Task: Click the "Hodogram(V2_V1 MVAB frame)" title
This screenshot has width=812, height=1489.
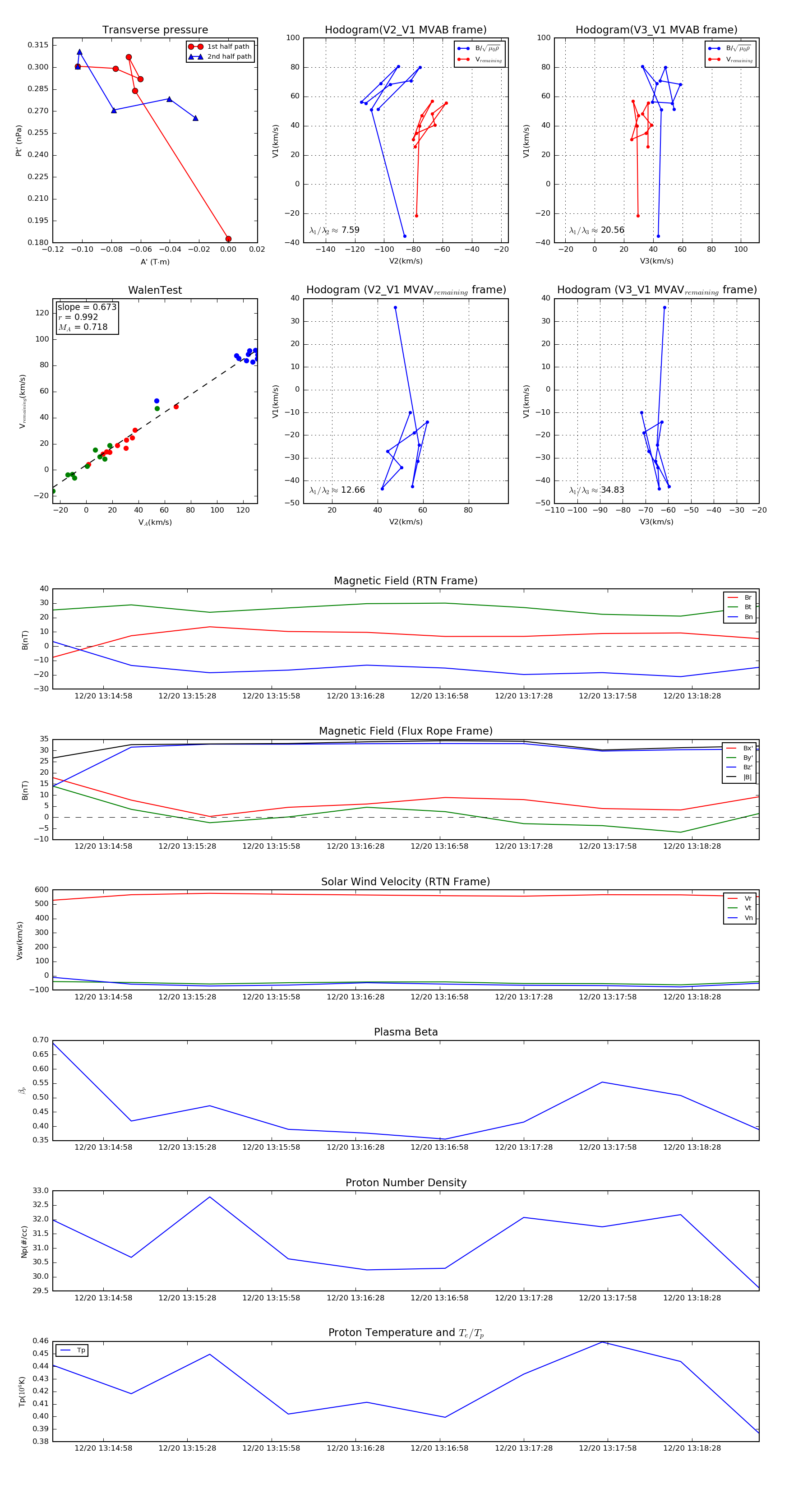Action: [x=406, y=30]
